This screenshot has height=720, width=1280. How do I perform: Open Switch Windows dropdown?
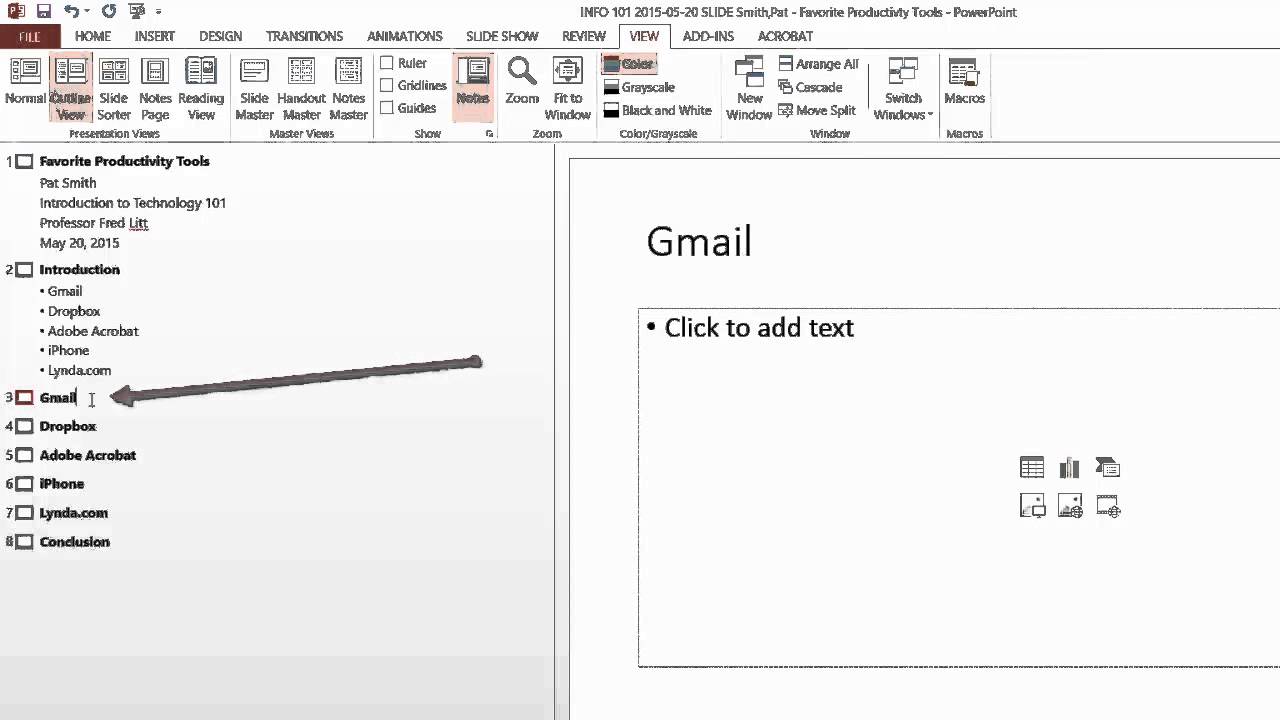click(x=903, y=88)
